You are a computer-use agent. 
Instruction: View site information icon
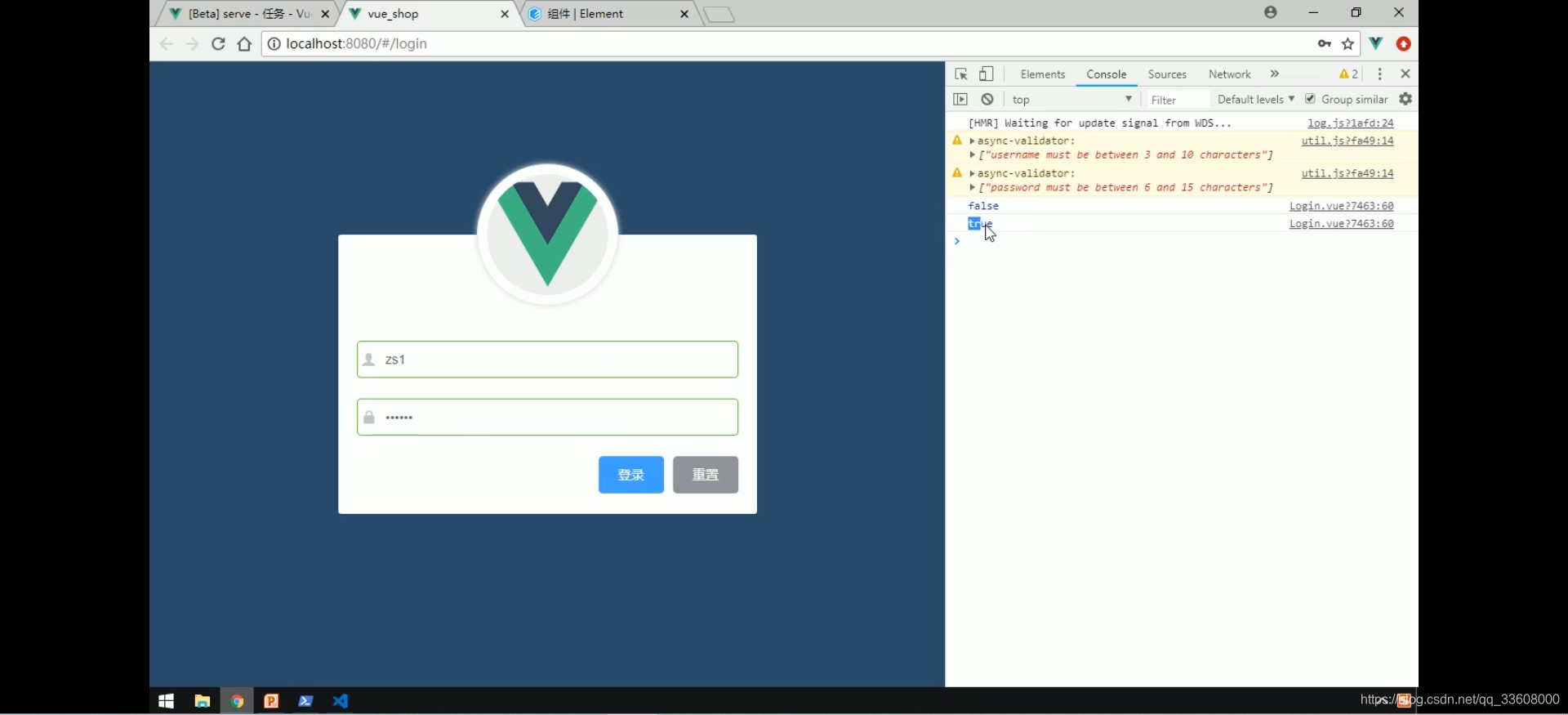click(274, 44)
